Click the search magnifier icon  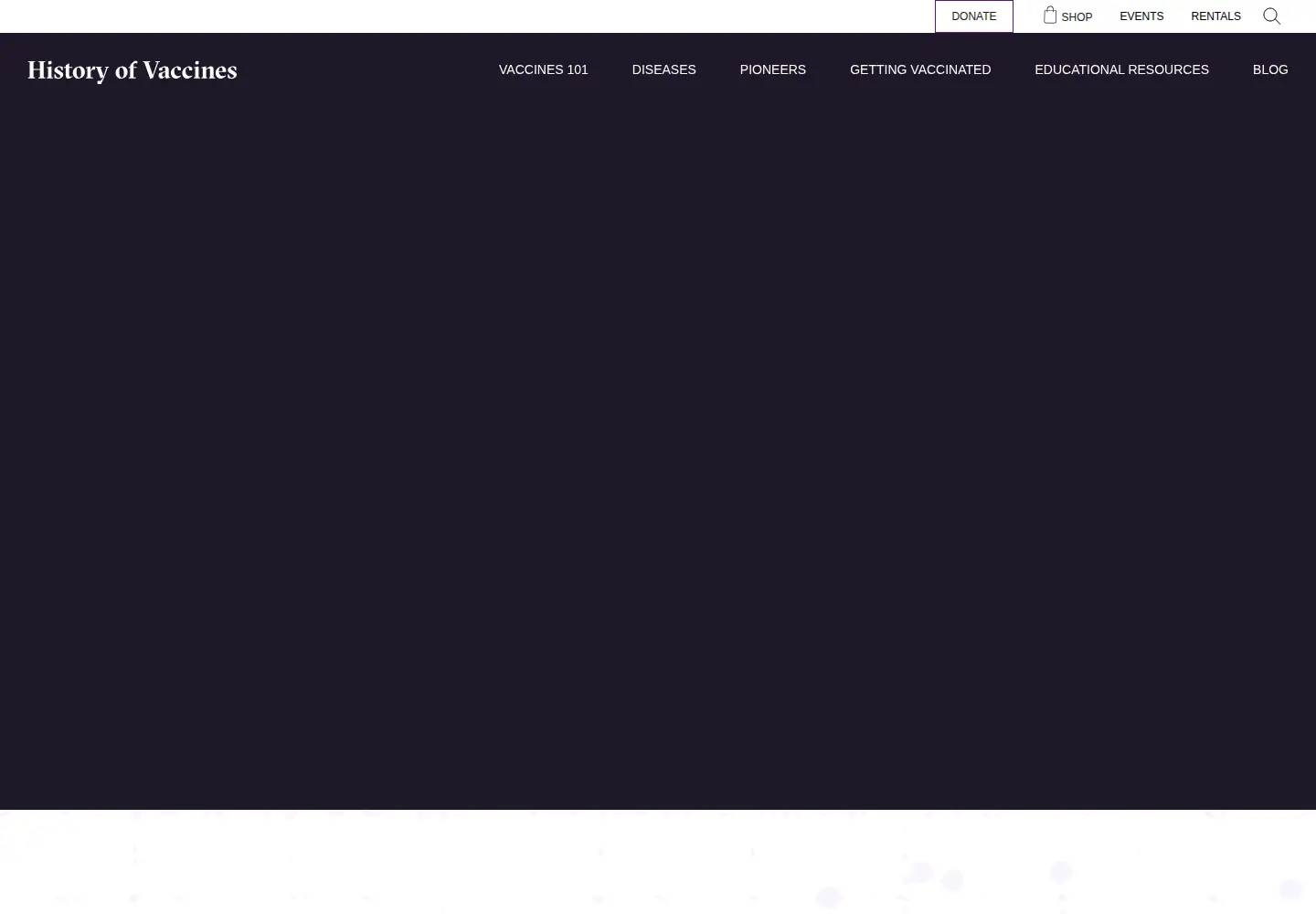point(1271,16)
